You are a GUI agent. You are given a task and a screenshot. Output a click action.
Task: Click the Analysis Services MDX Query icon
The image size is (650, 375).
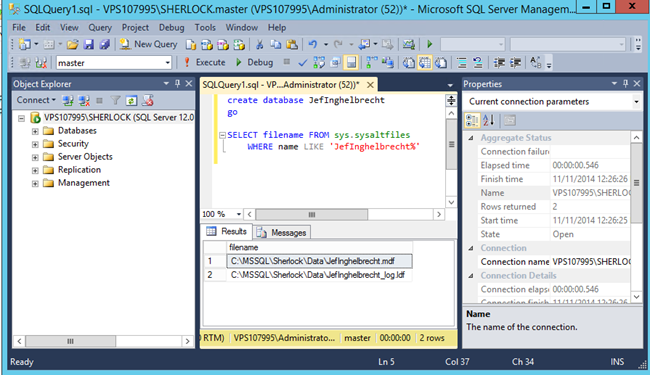coord(206,44)
